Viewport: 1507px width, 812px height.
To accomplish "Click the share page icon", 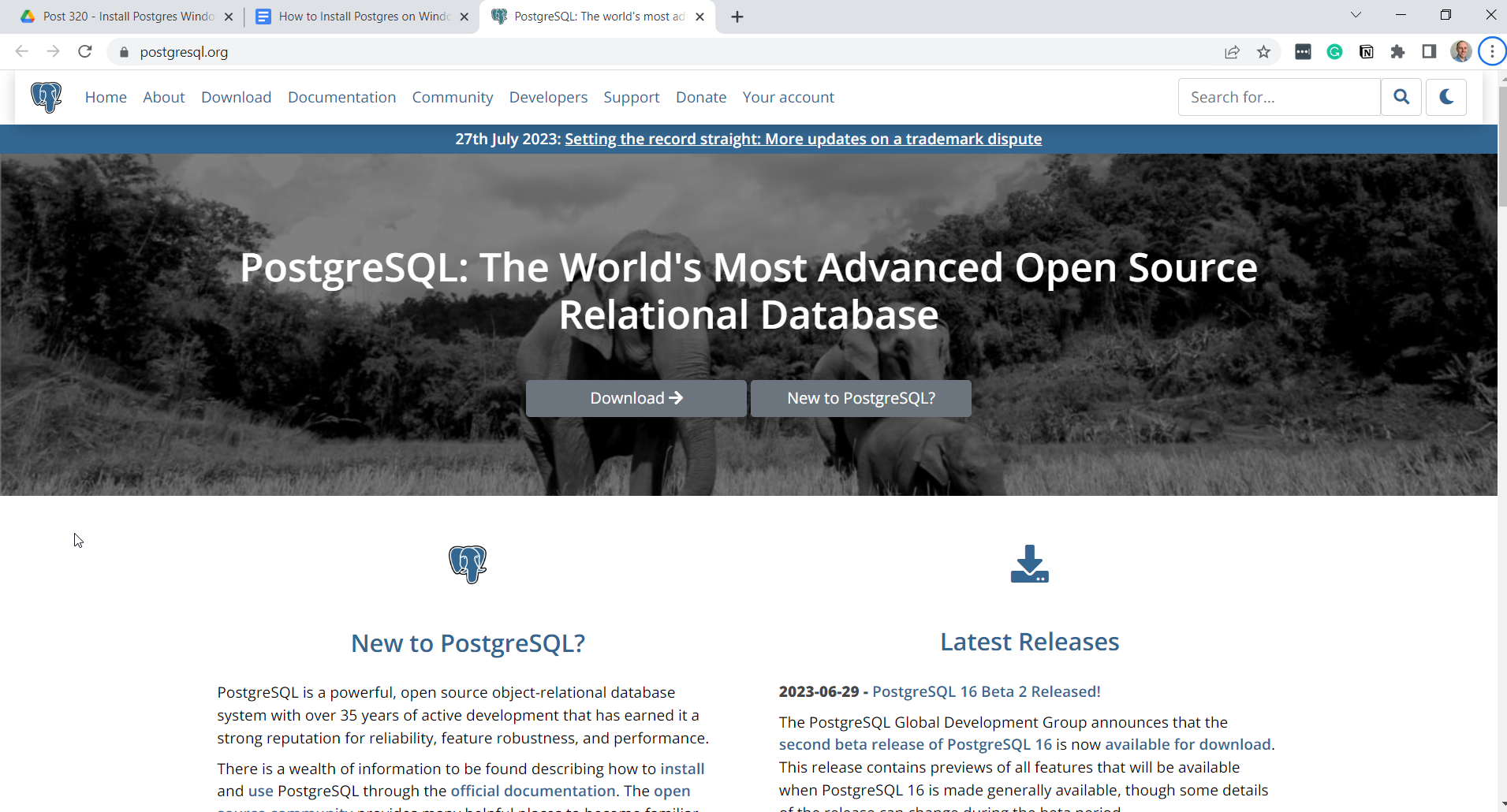I will click(x=1232, y=52).
